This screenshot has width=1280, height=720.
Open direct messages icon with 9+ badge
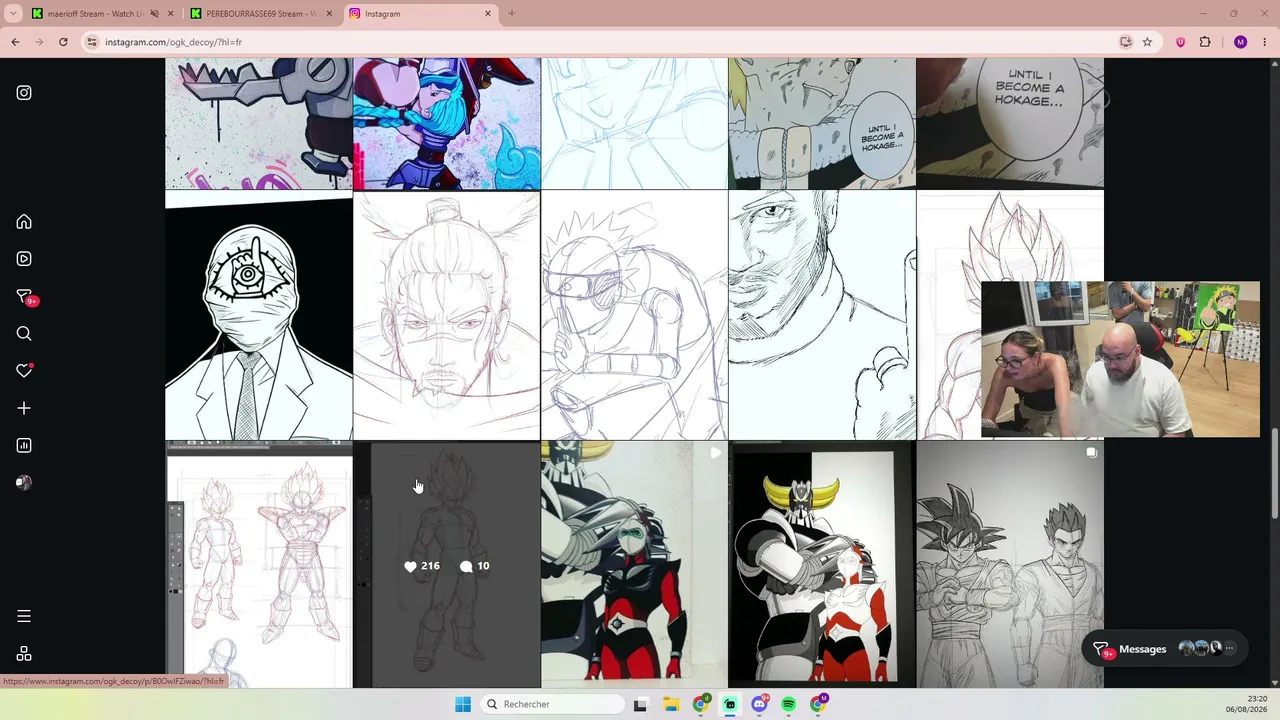tap(24, 297)
